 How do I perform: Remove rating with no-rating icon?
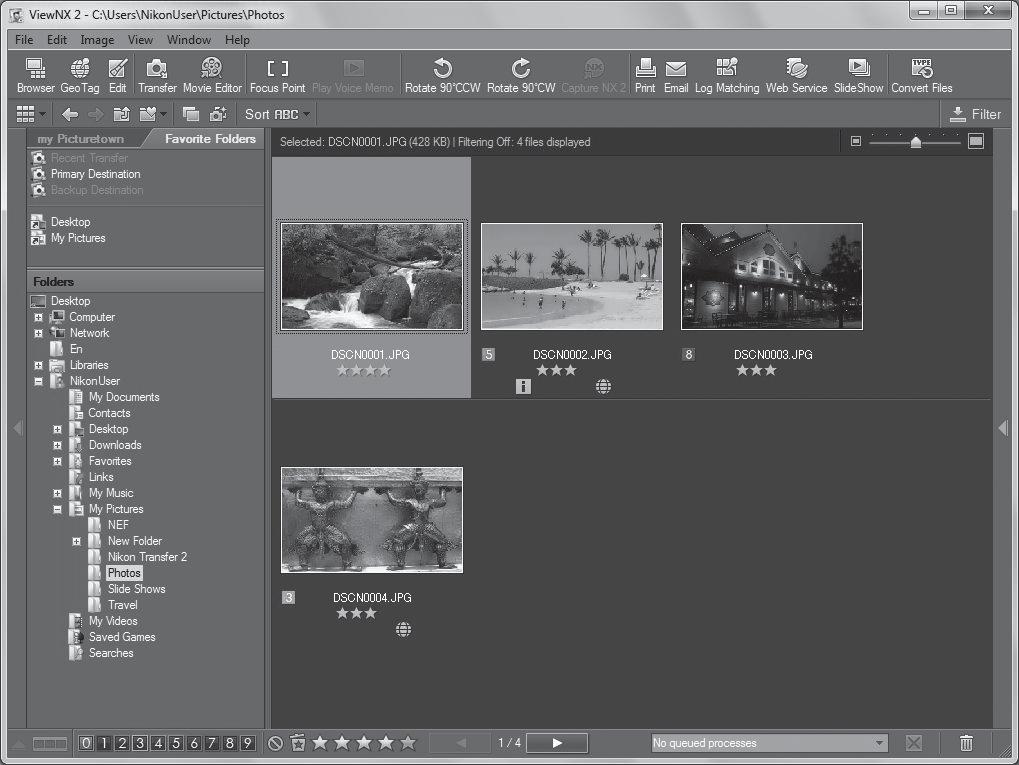[276, 743]
